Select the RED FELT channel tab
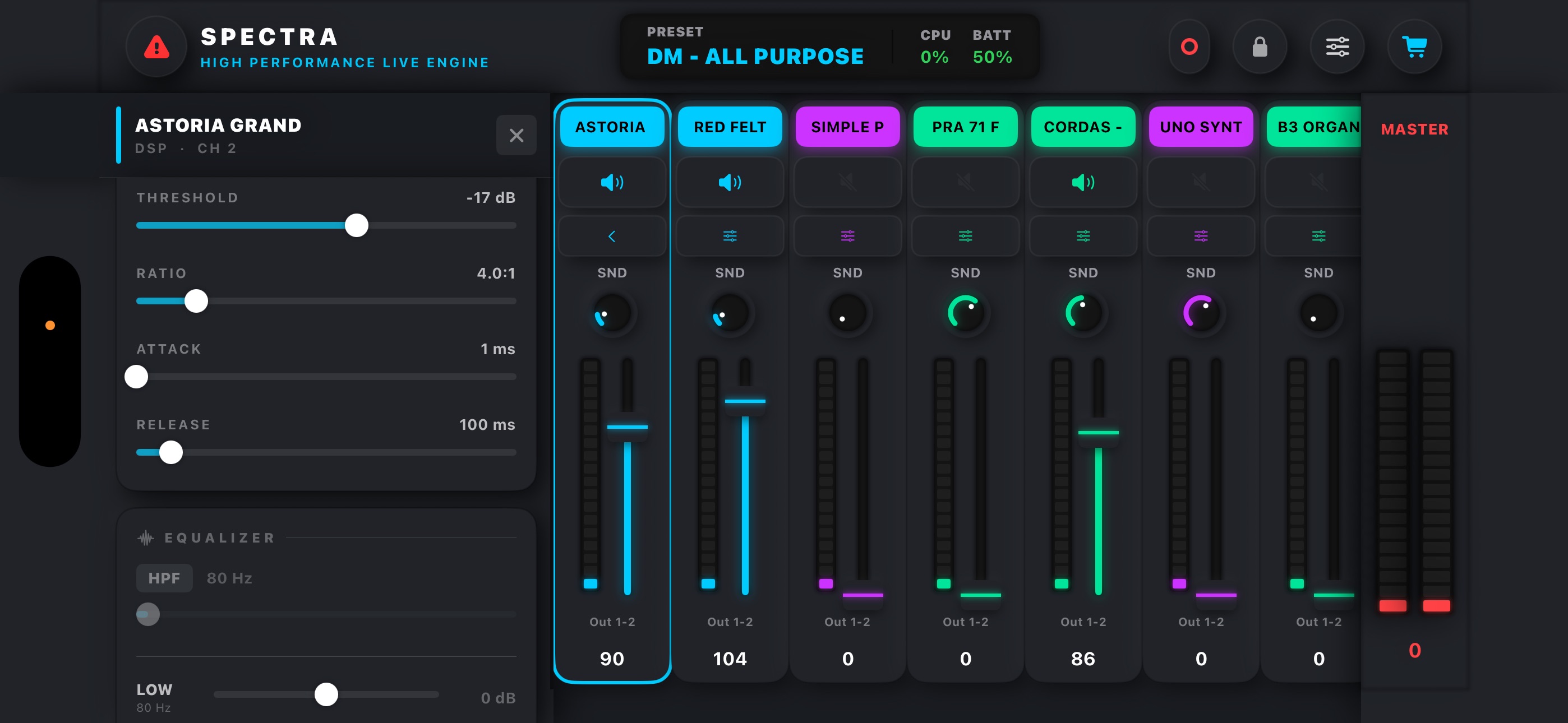This screenshot has height=723, width=1568. pos(729,127)
